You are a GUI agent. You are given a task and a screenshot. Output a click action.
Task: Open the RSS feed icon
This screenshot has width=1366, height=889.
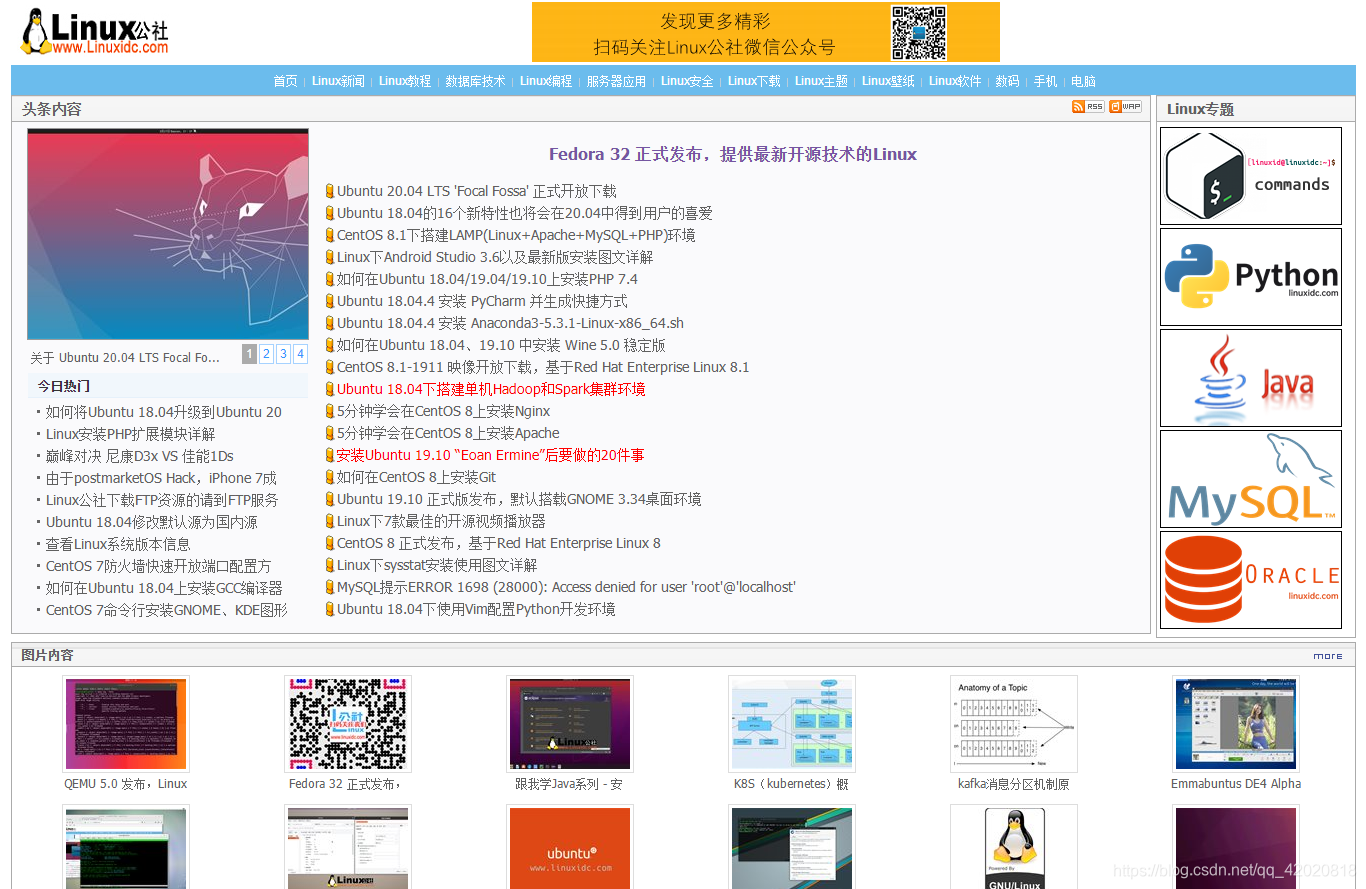click(1087, 106)
